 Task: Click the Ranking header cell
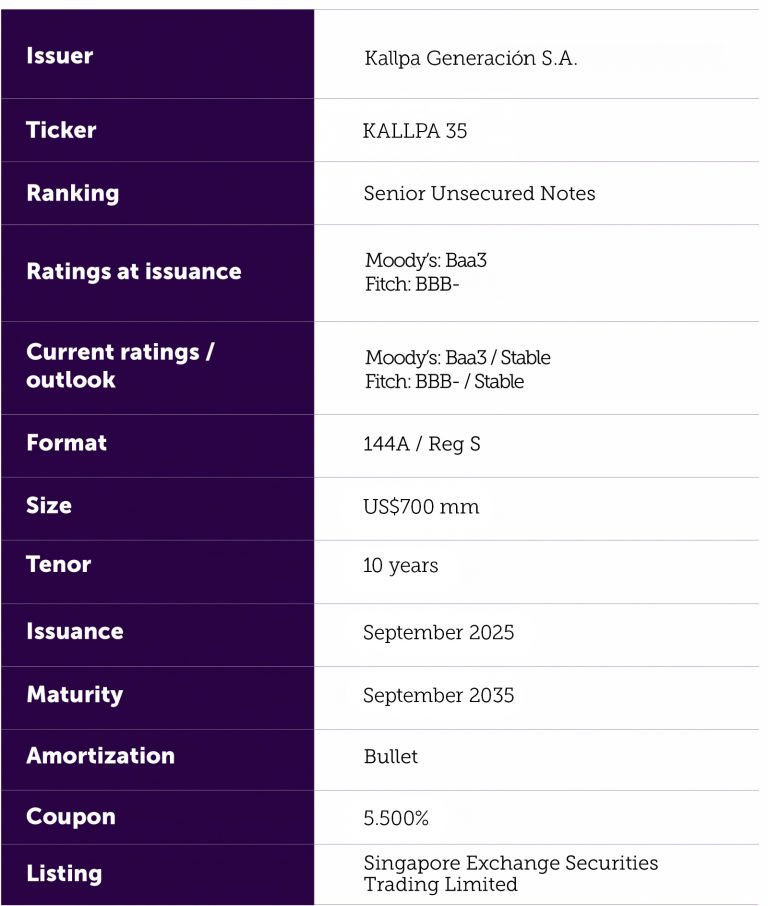coord(72,193)
